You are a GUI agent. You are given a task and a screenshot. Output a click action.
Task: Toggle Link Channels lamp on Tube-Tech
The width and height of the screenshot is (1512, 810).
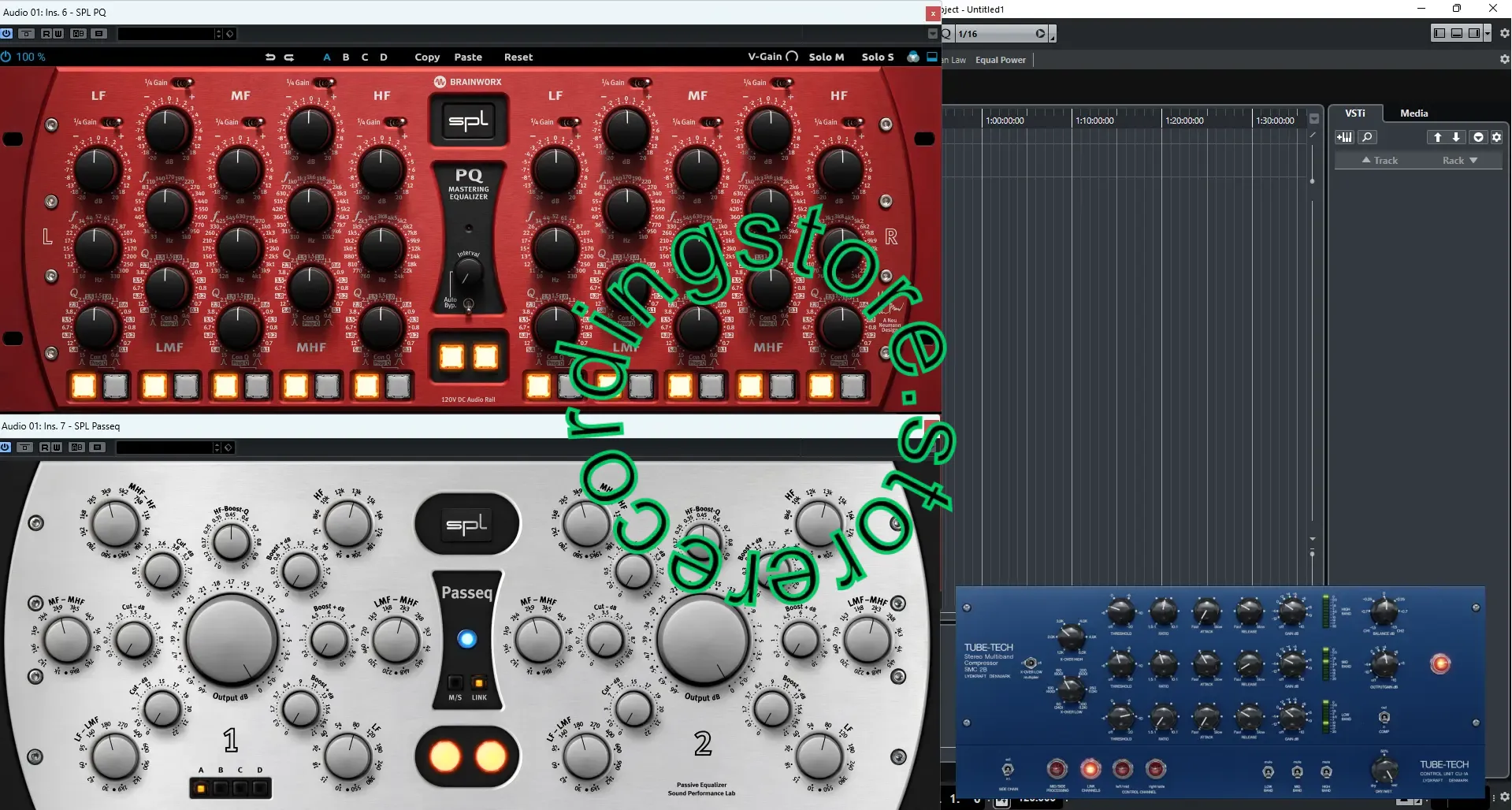tap(1090, 769)
